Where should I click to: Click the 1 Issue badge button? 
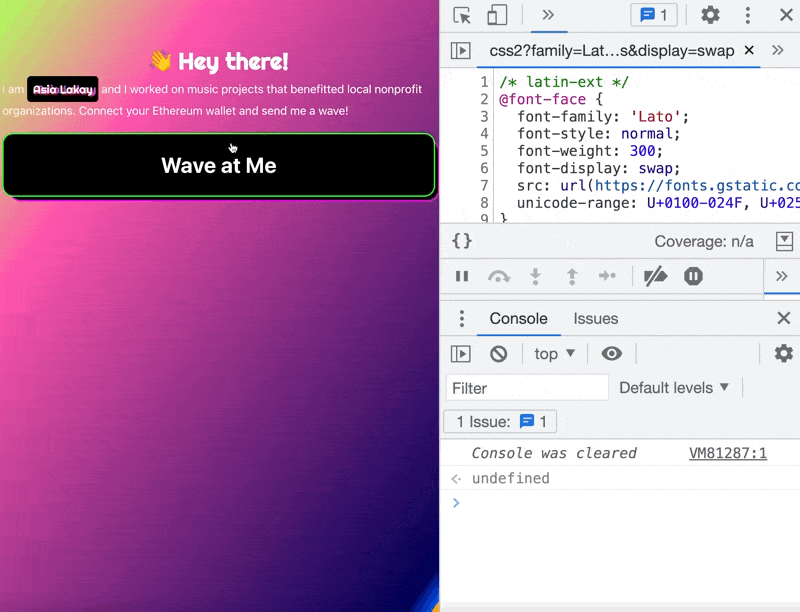click(500, 422)
